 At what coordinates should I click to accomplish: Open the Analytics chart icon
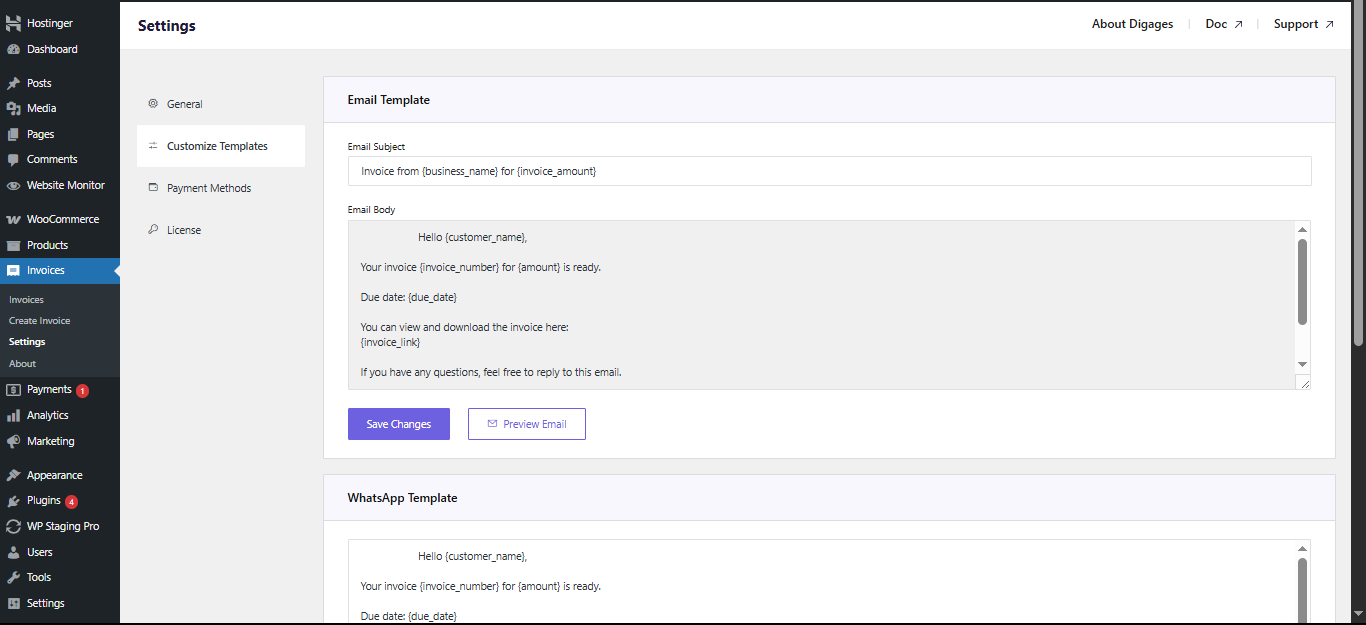tap(12, 414)
